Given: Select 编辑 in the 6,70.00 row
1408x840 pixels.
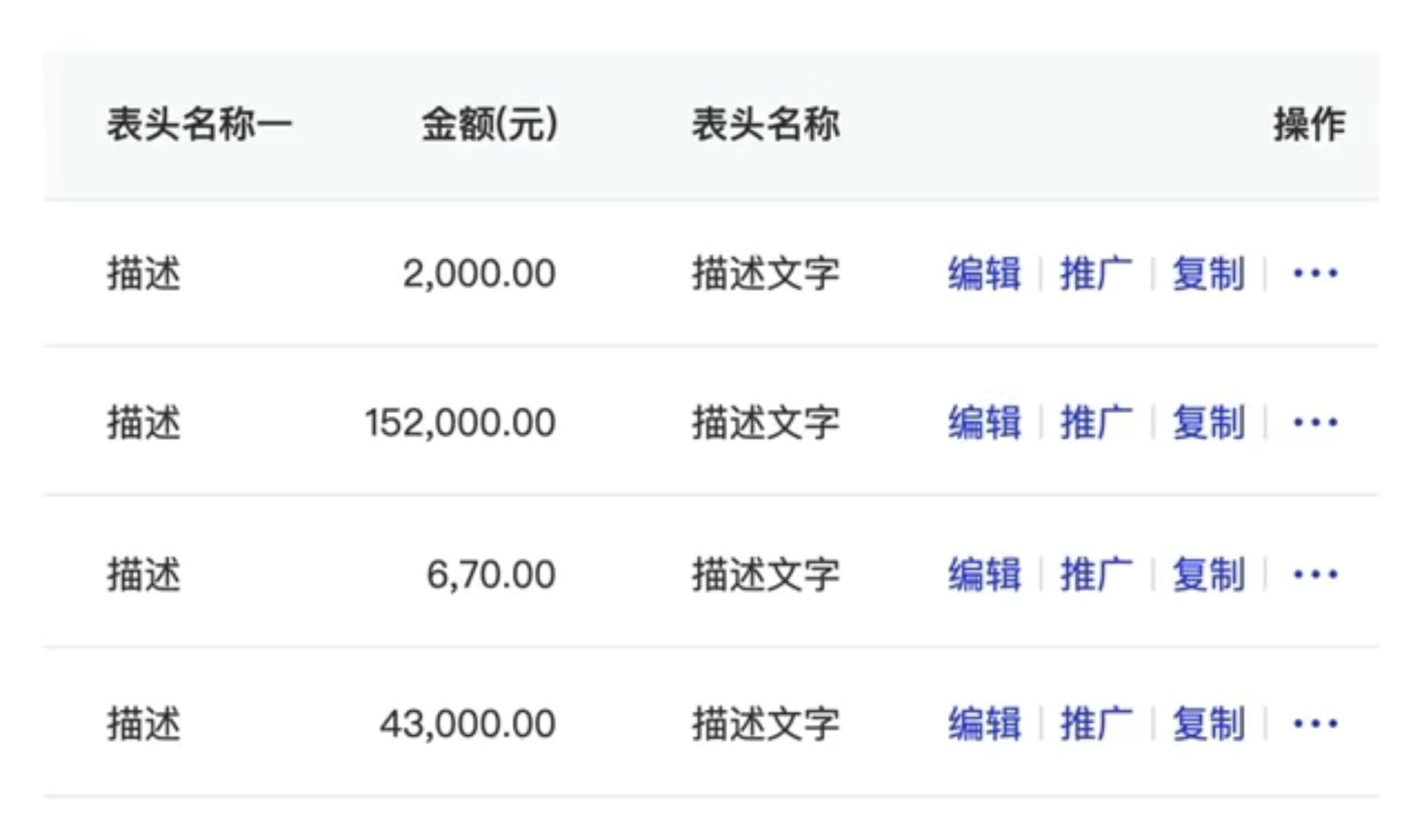Looking at the screenshot, I should pyautogui.click(x=984, y=574).
